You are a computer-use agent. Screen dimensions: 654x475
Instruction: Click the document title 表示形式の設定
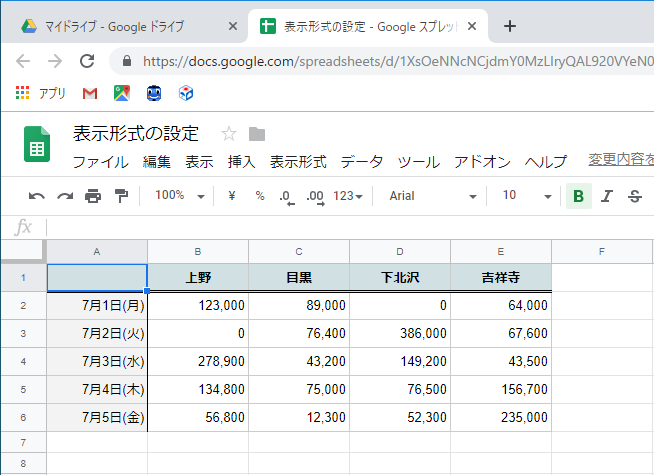(x=136, y=134)
